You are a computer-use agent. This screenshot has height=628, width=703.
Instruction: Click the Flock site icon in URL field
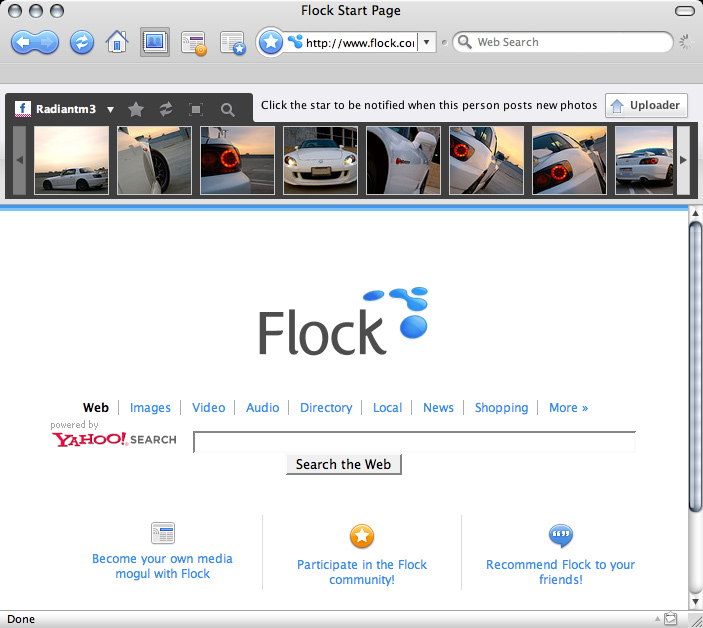(x=295, y=42)
